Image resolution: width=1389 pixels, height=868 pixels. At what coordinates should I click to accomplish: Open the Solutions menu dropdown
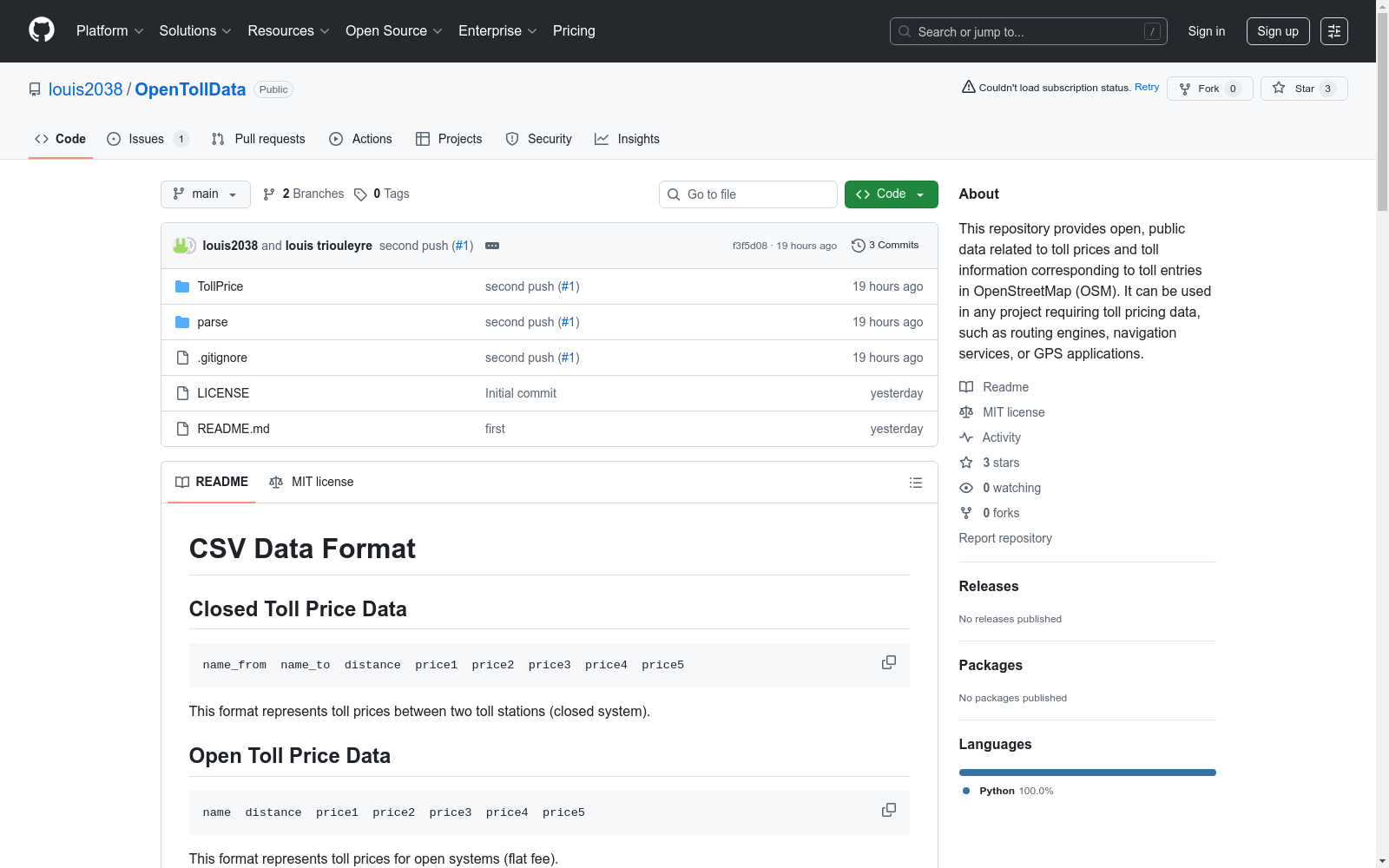[x=195, y=31]
